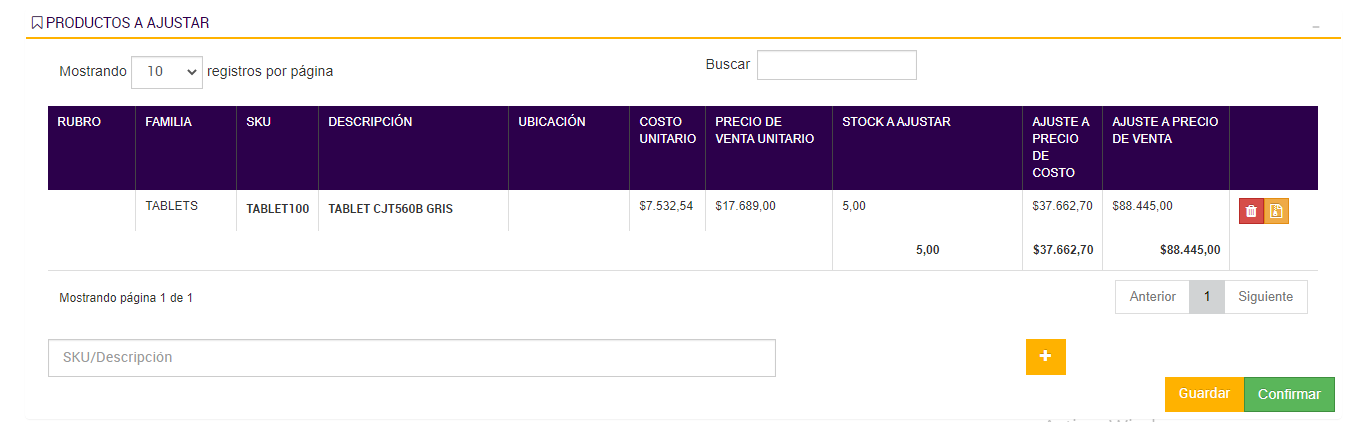The height and width of the screenshot is (422, 1361).
Task: Click the Buscar search field
Action: coord(836,65)
